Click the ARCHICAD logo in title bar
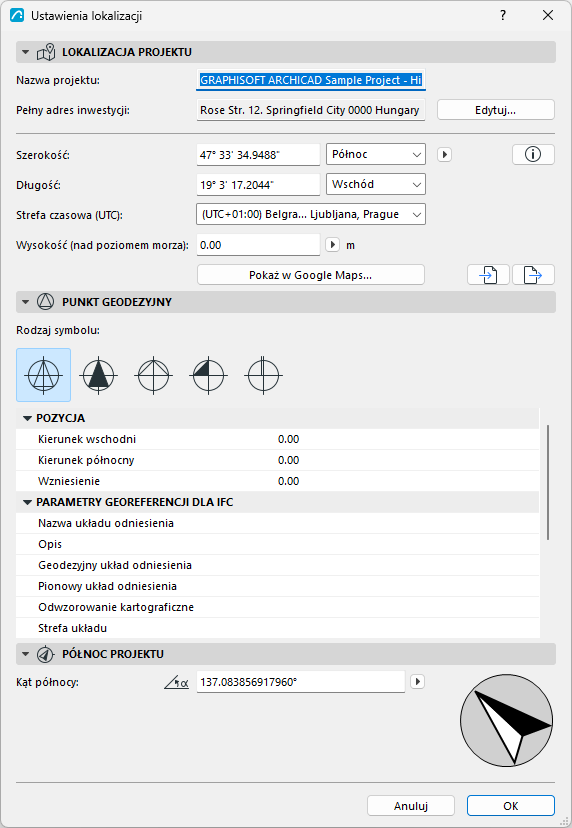This screenshot has width=572, height=828. coord(17,15)
